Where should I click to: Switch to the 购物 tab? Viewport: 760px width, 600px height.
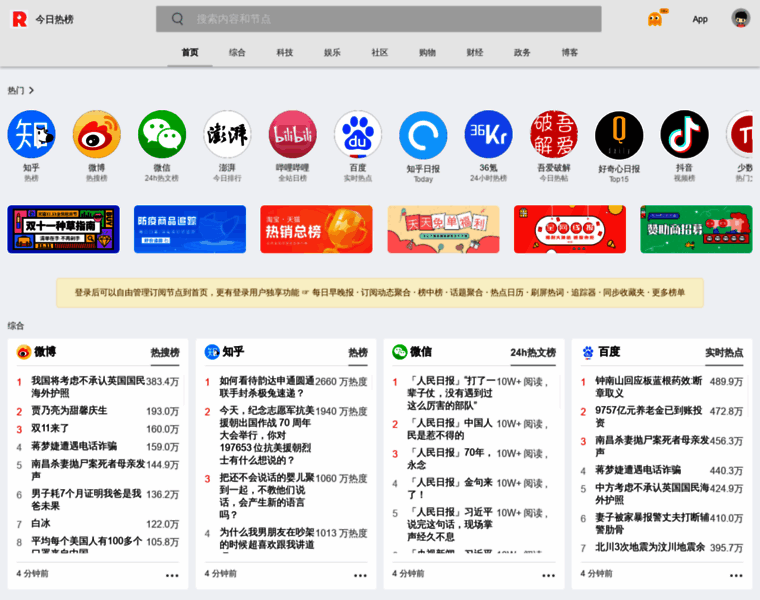click(427, 52)
